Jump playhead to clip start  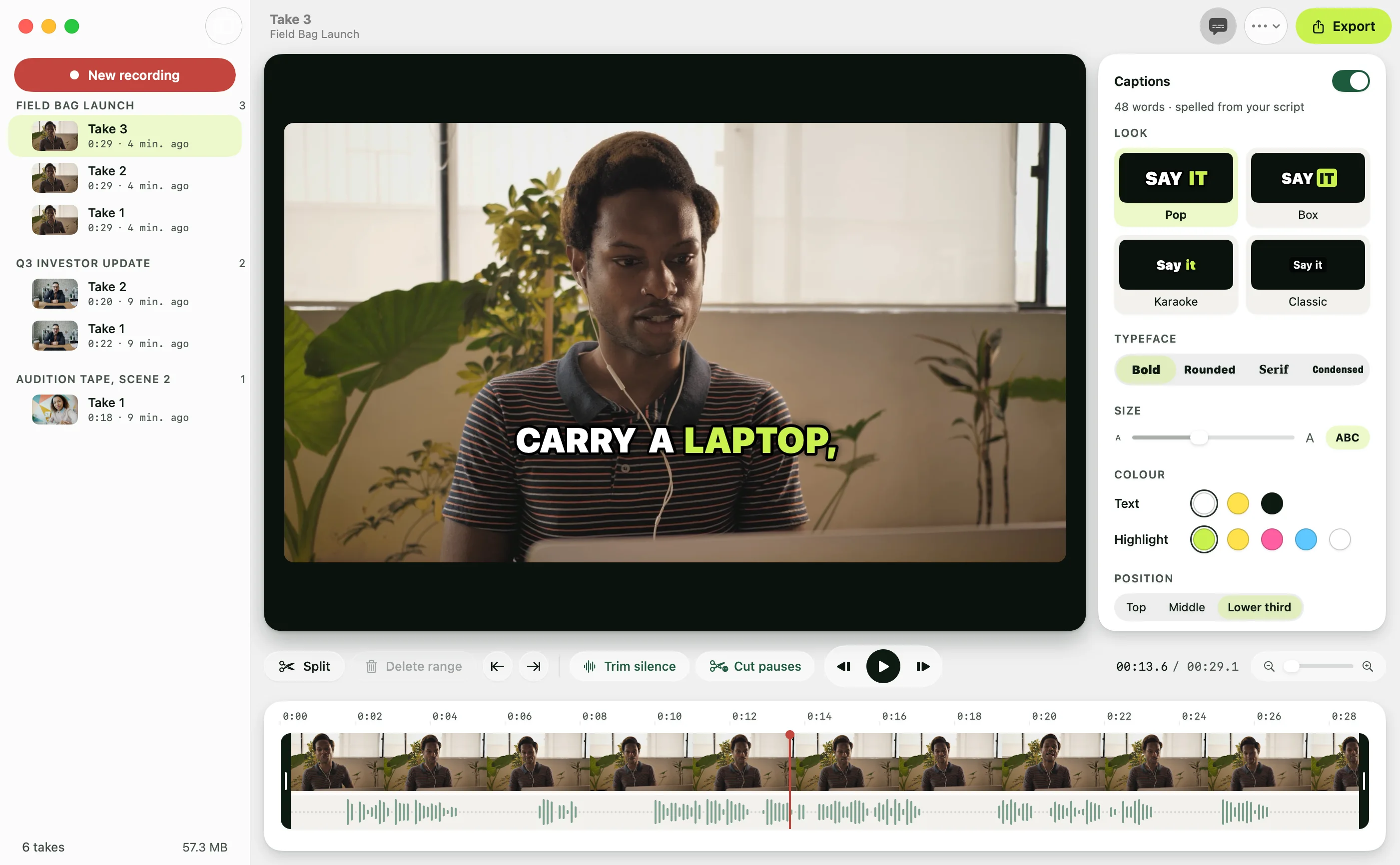point(497,667)
